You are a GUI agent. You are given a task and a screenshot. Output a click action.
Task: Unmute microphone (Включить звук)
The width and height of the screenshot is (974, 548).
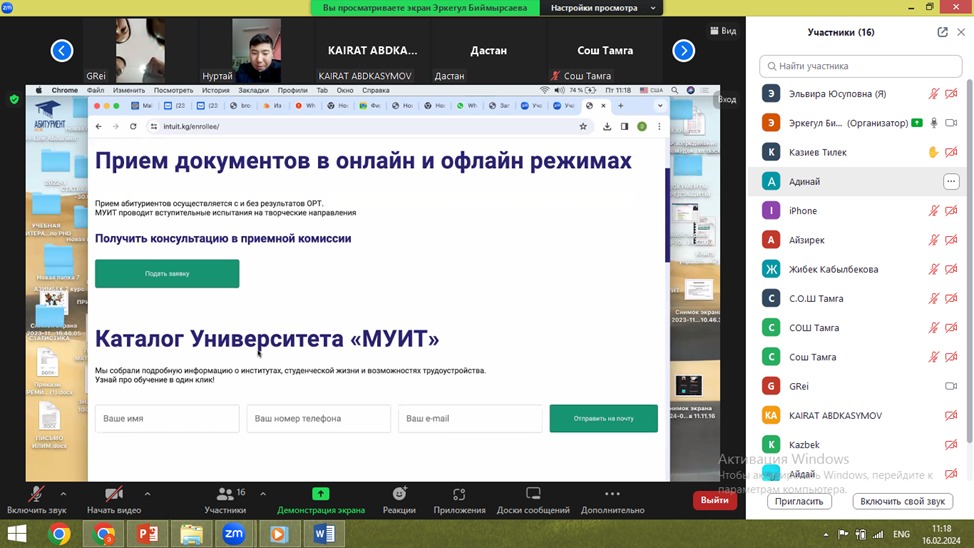coord(36,501)
